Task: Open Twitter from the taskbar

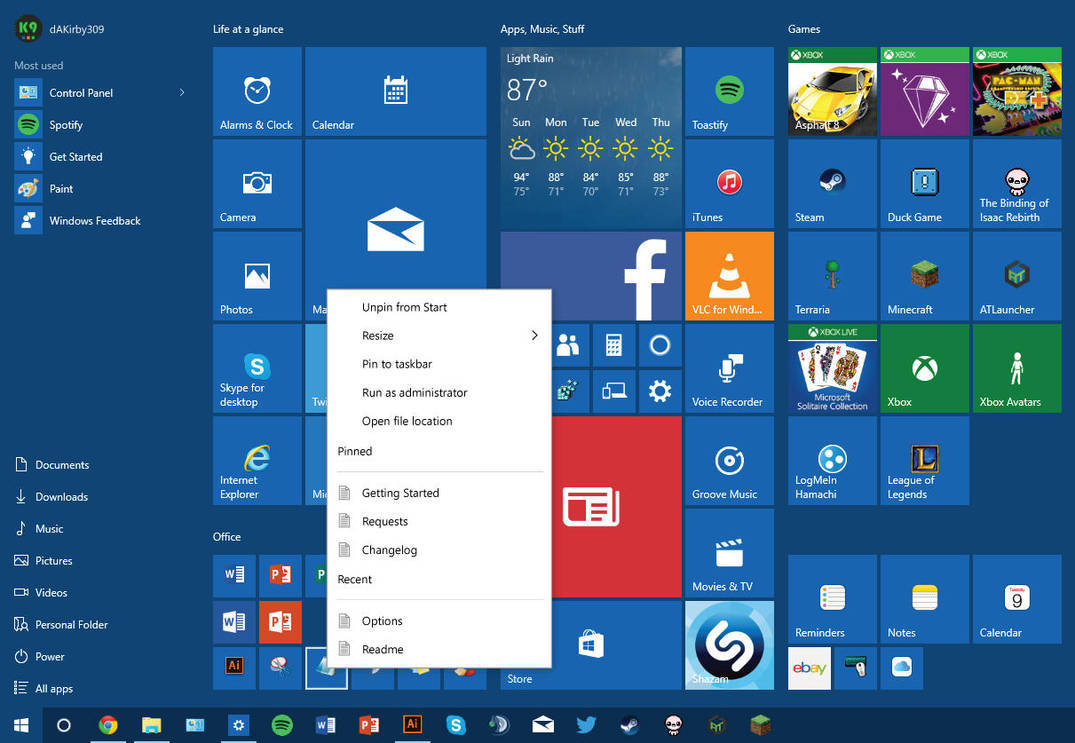Action: [x=586, y=725]
